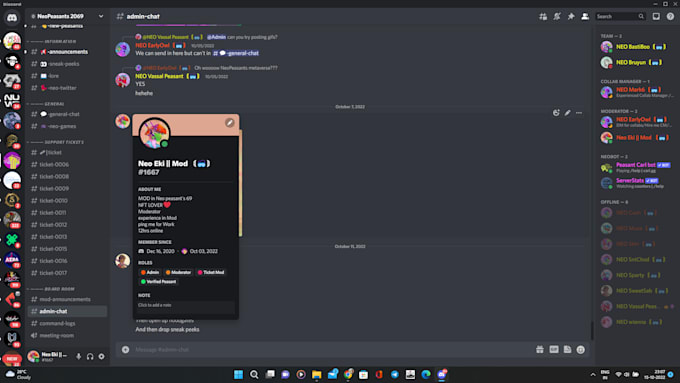Click the profile avatar in popup
Screen dimensions: 680x383
click(x=154, y=134)
